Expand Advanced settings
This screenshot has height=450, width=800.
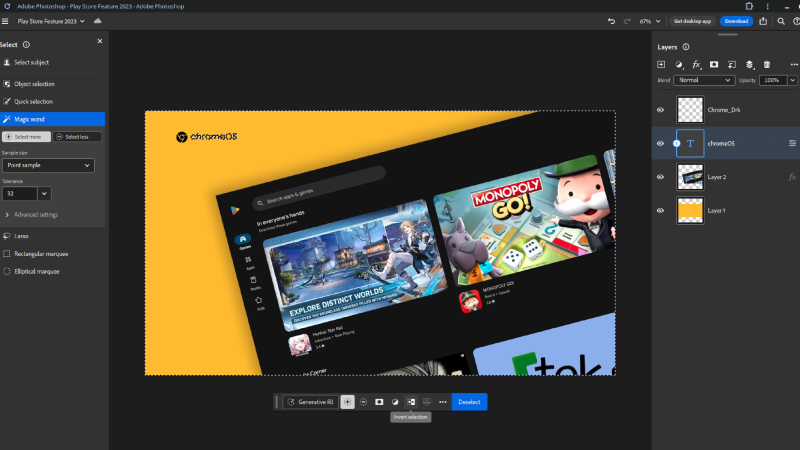point(31,215)
